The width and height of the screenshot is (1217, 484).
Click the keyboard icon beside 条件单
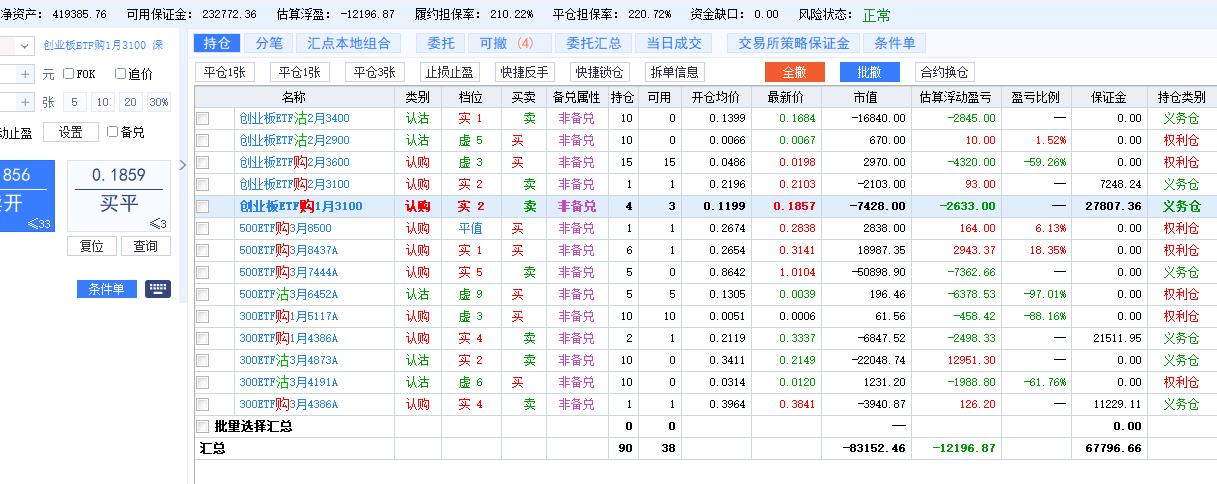click(x=157, y=289)
